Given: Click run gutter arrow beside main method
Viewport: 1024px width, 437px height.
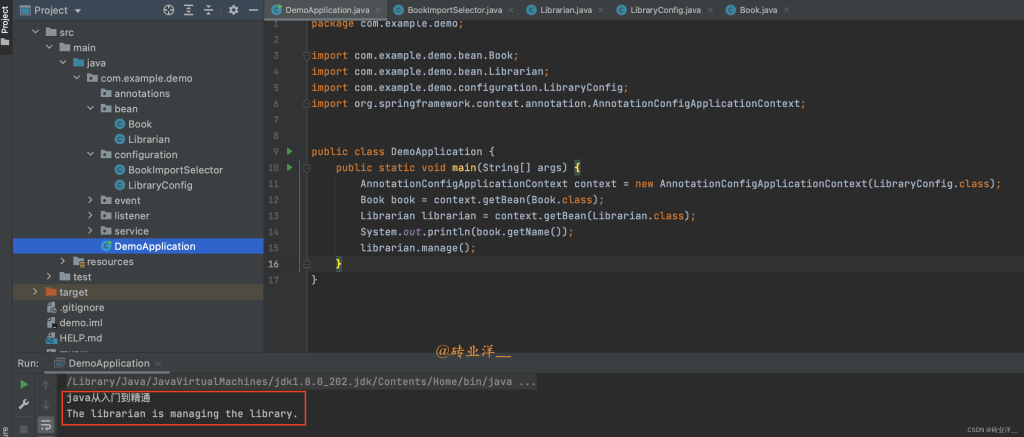Looking at the screenshot, I should coord(290,168).
